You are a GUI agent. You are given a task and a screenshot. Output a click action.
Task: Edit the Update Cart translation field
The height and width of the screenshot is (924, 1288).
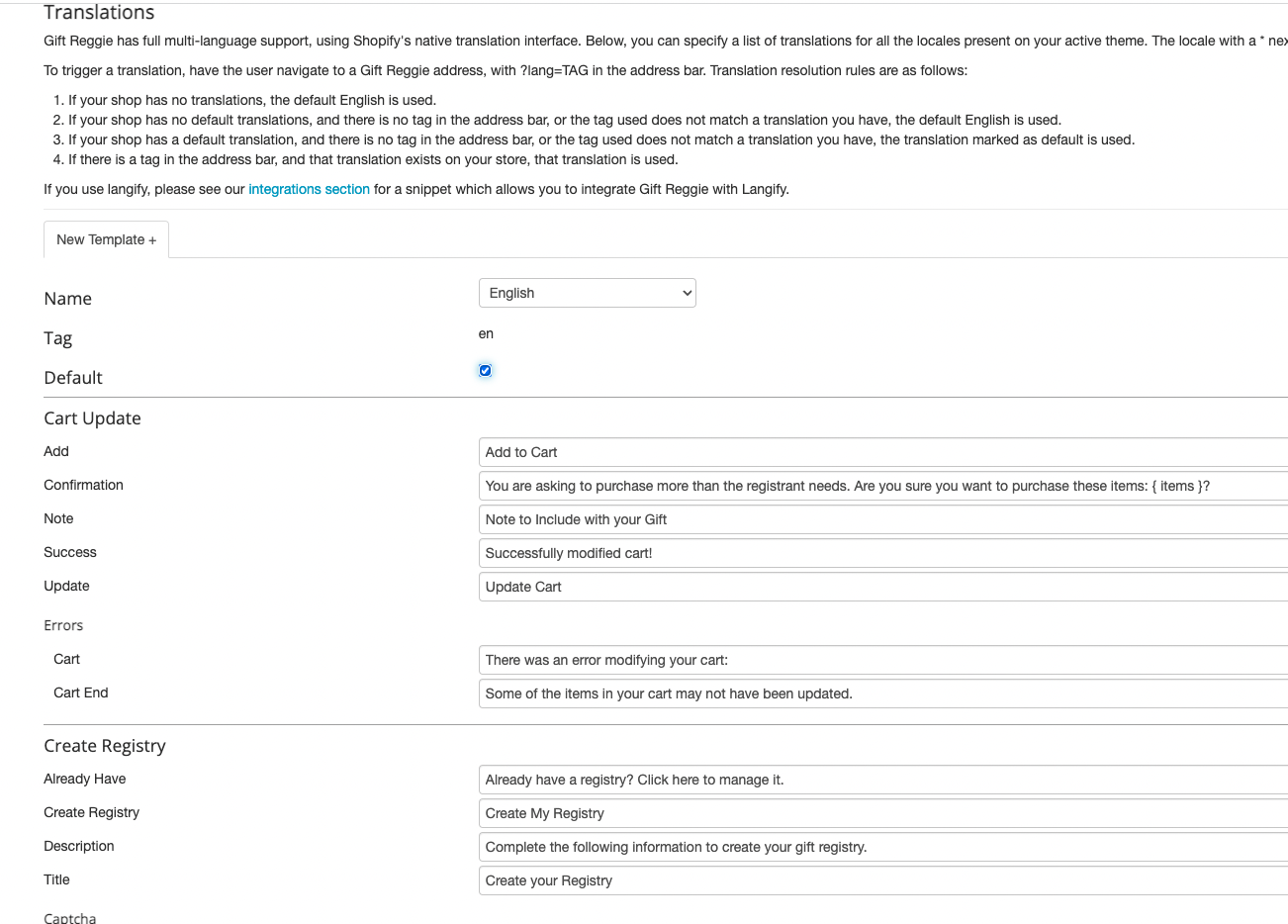(883, 587)
